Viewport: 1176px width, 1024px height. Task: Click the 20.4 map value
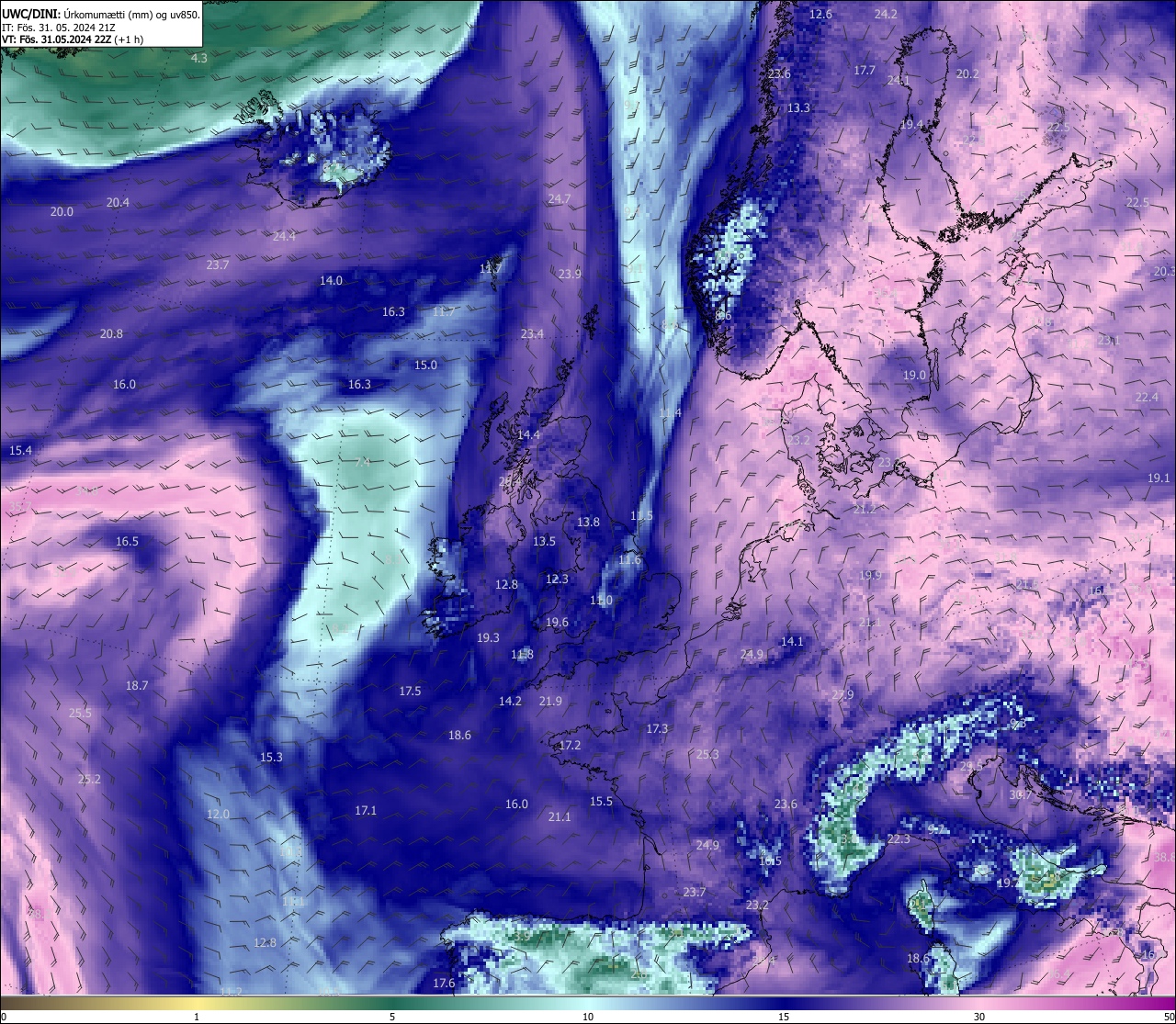pyautogui.click(x=118, y=202)
